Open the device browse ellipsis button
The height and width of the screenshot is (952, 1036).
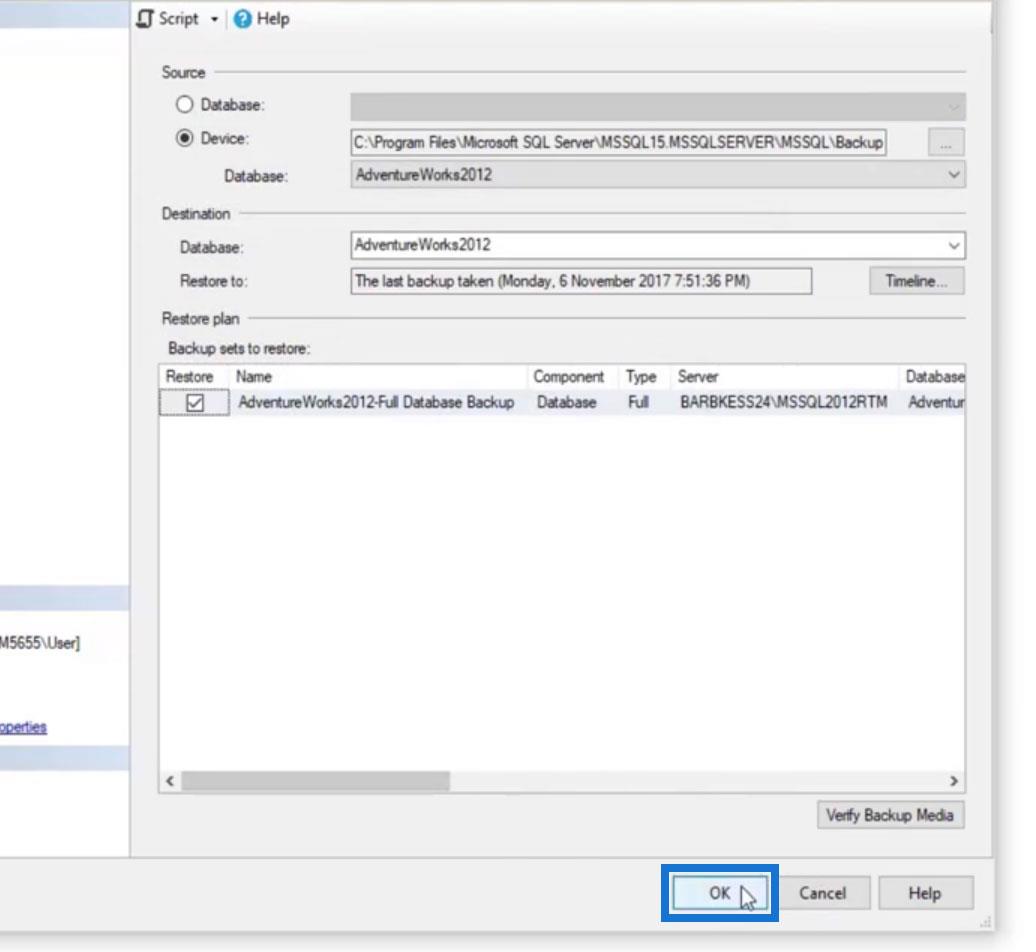point(946,142)
